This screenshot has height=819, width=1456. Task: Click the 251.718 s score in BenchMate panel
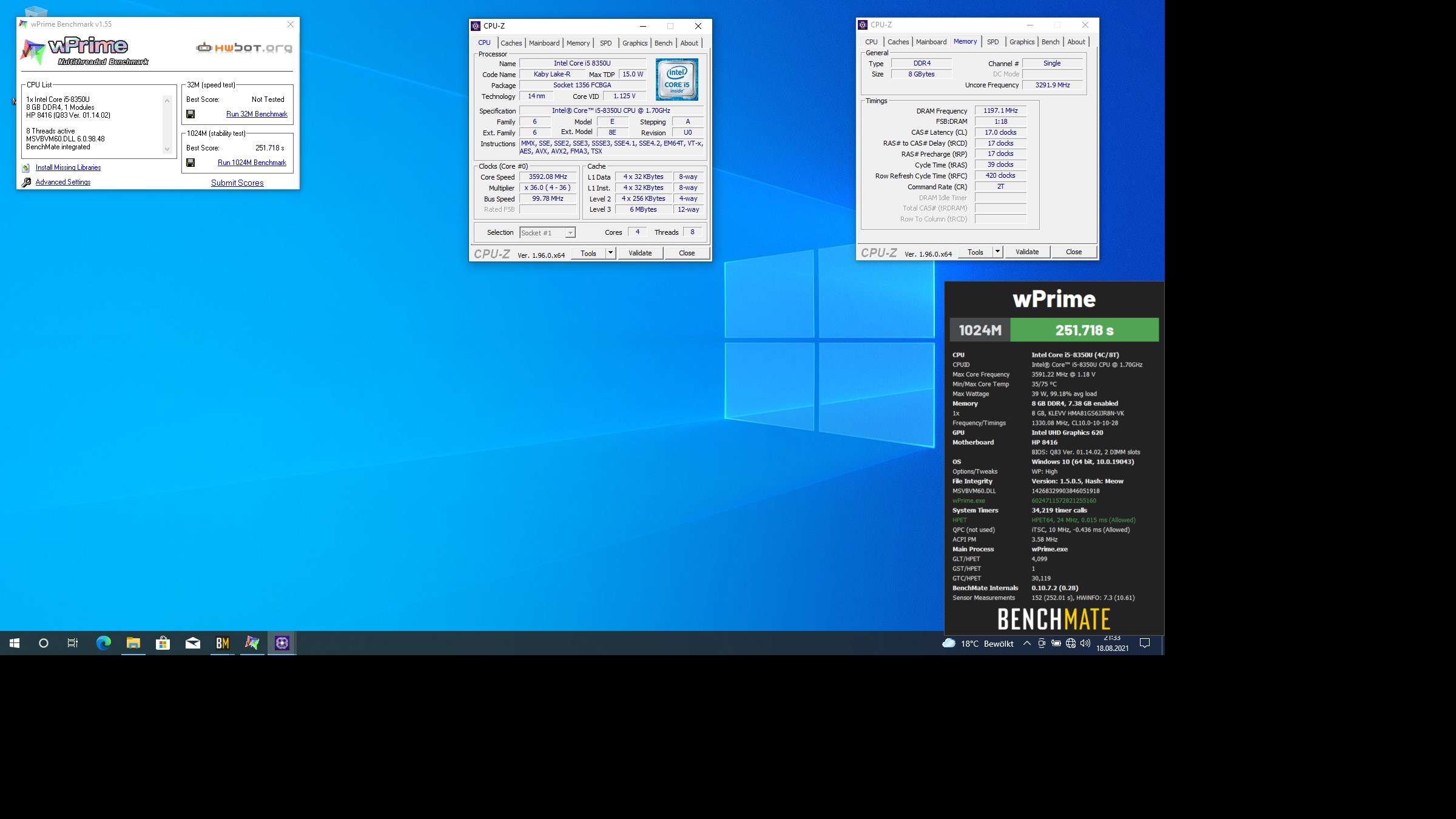(x=1084, y=331)
